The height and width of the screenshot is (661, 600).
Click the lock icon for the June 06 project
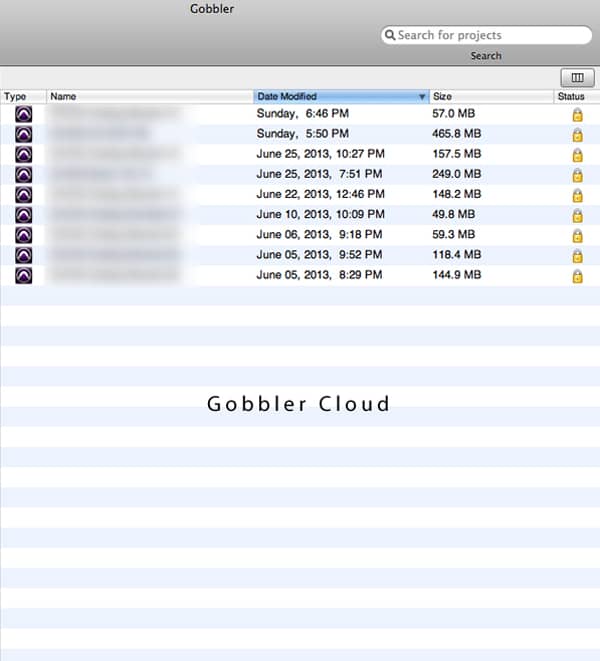point(577,236)
